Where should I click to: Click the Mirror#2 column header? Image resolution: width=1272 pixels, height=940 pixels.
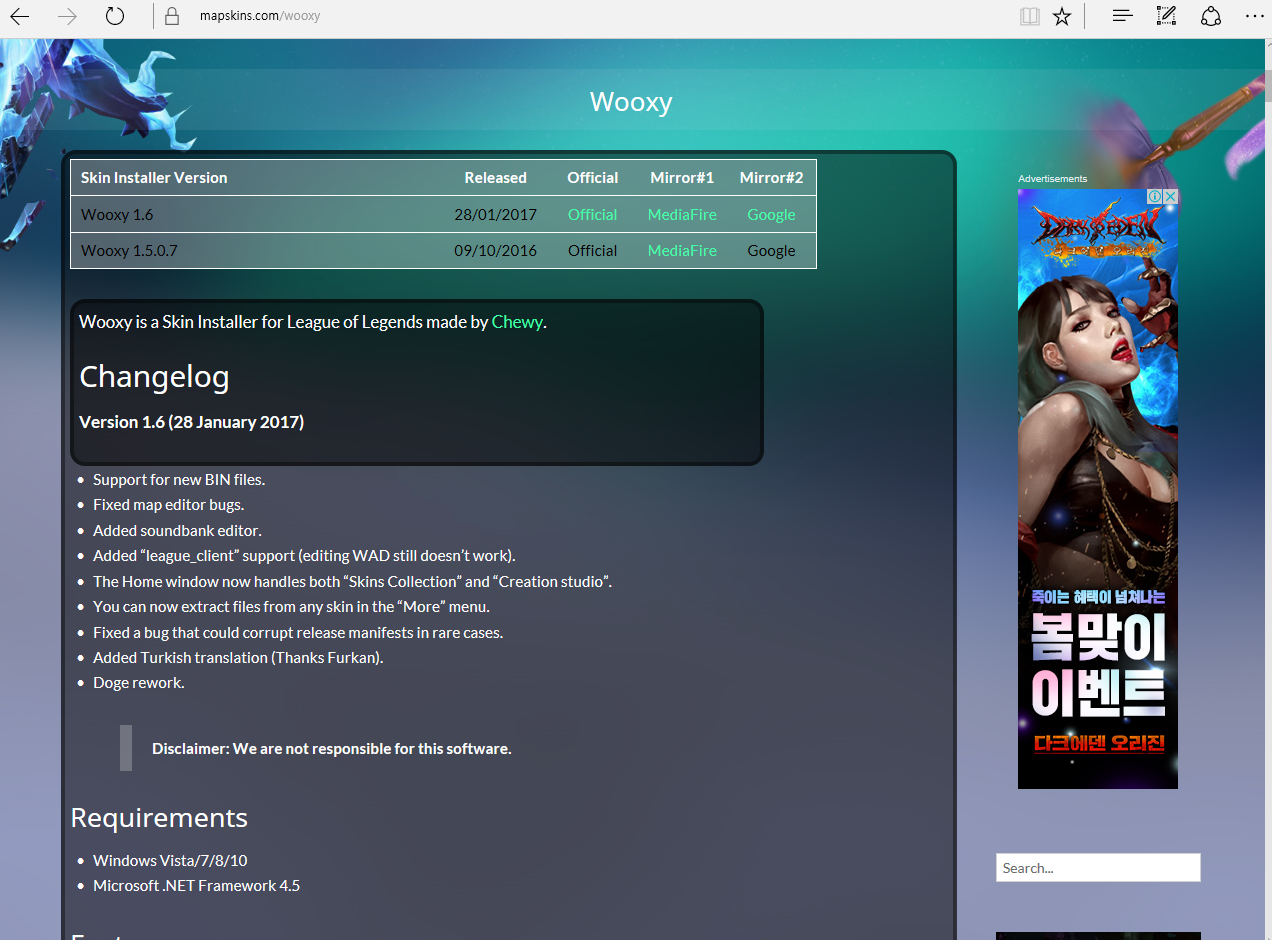pyautogui.click(x=771, y=177)
